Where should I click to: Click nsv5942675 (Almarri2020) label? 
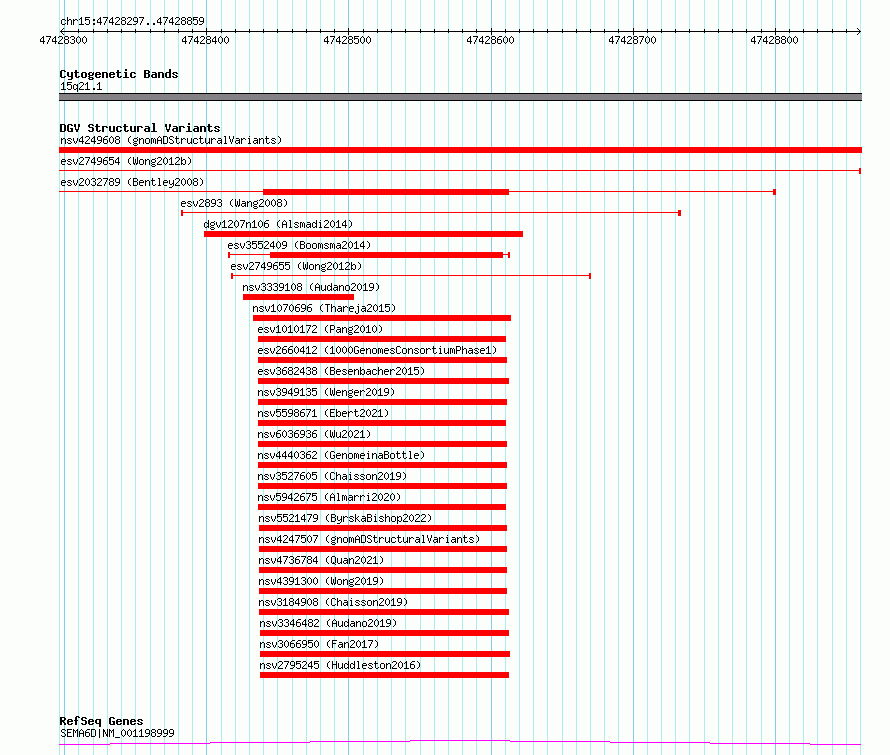click(x=329, y=497)
